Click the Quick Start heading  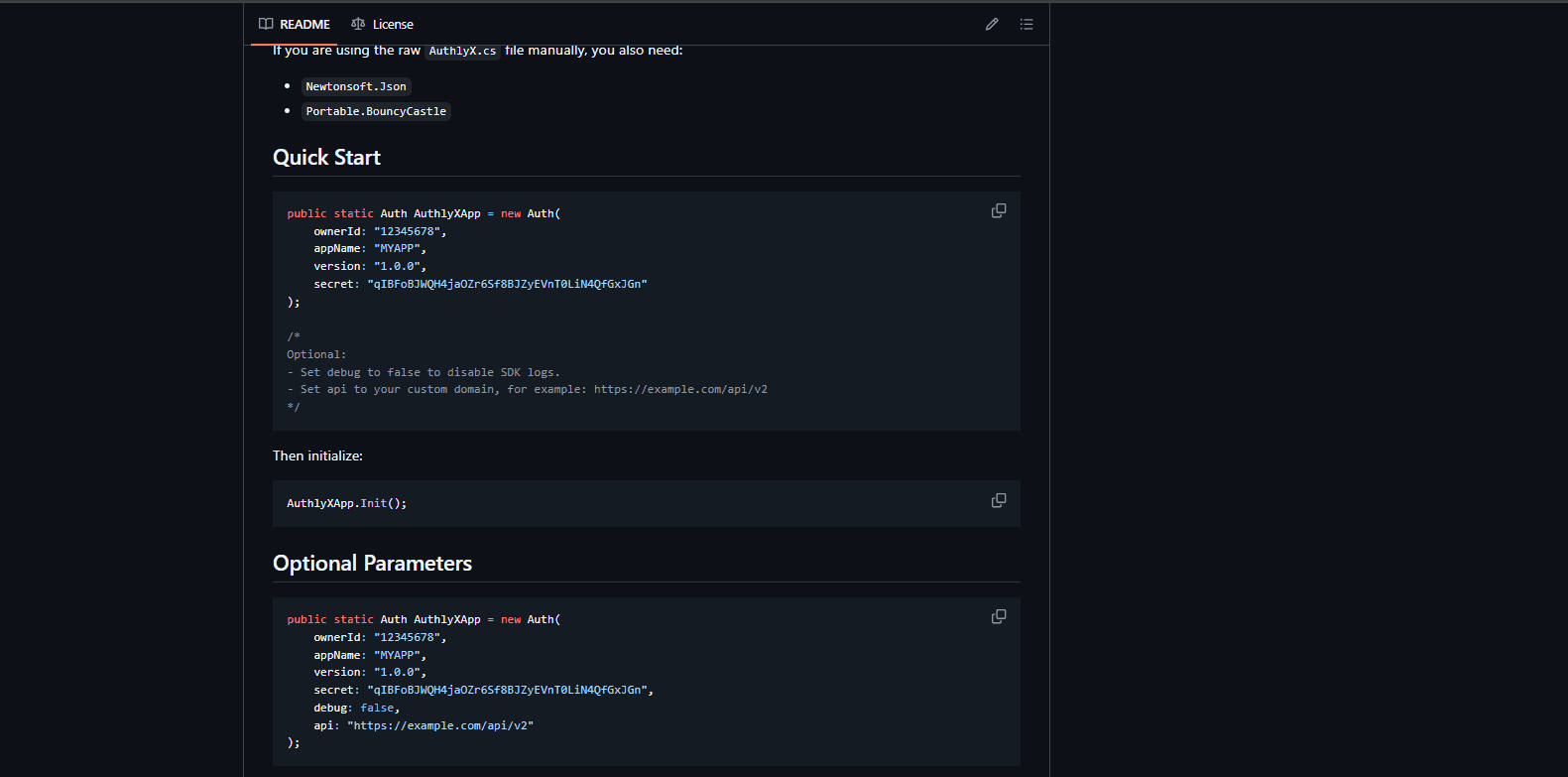(326, 158)
